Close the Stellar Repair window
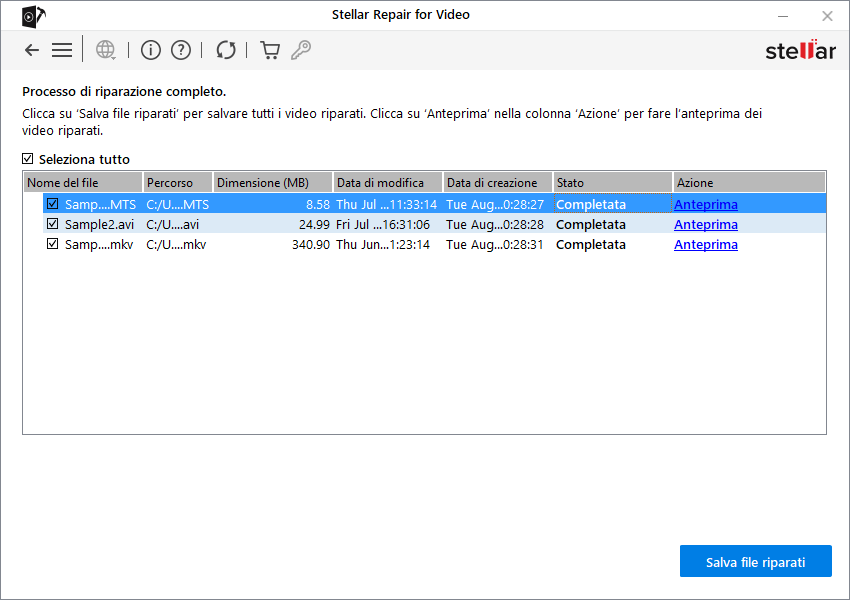The image size is (850, 600). coord(827,15)
